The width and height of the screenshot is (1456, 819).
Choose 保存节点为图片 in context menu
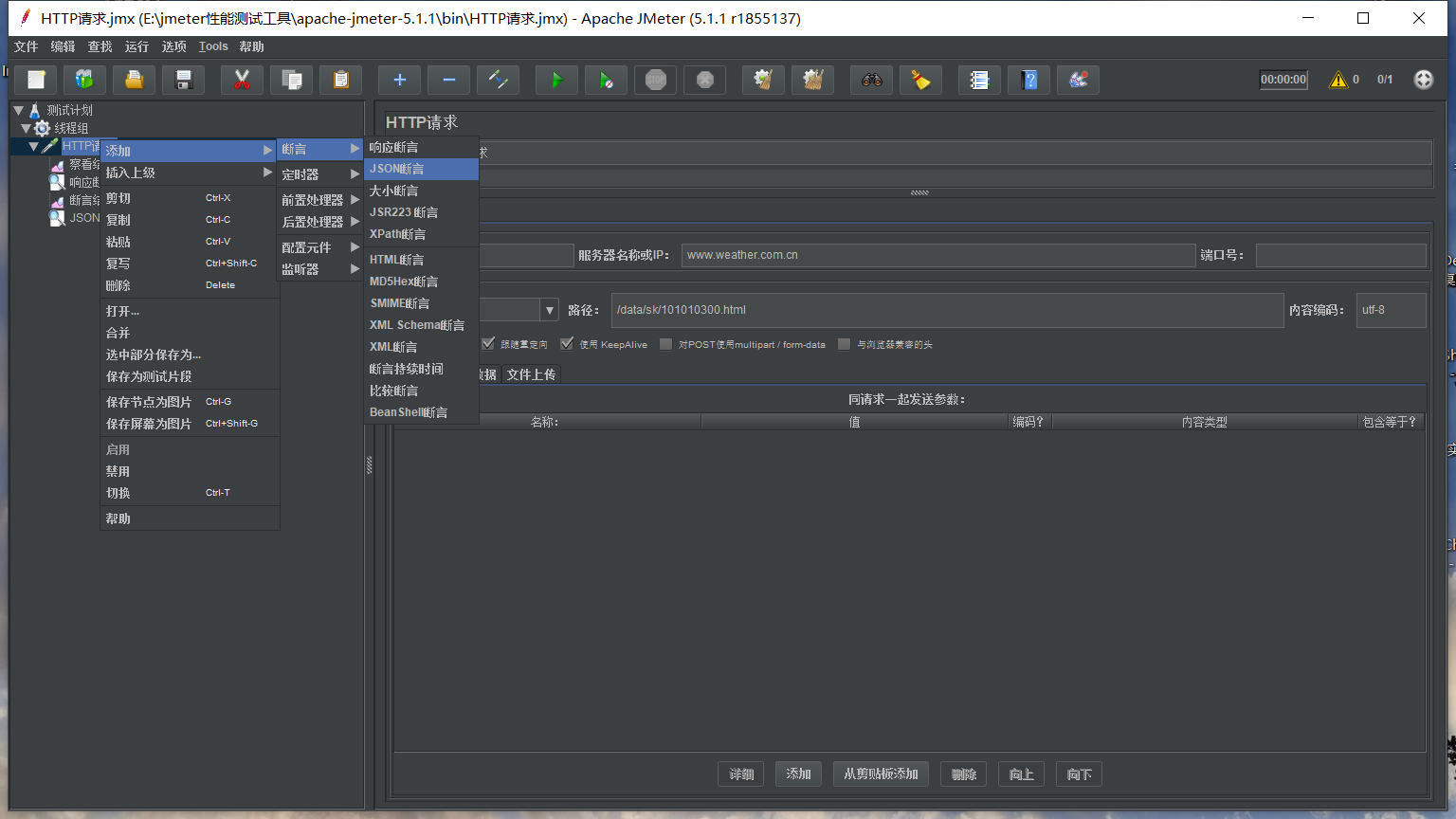190,402
